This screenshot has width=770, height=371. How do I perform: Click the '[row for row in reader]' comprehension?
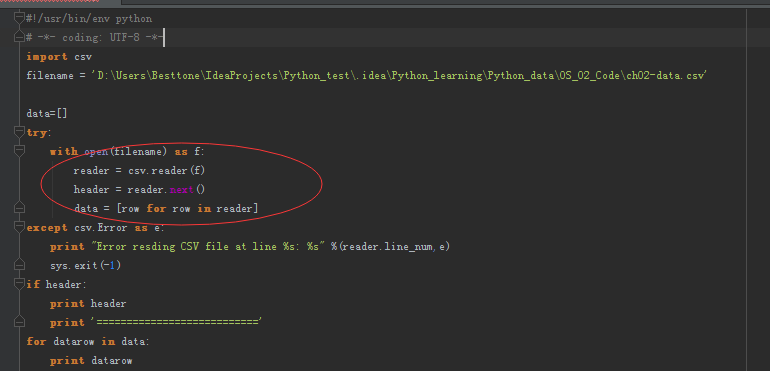click(x=187, y=208)
